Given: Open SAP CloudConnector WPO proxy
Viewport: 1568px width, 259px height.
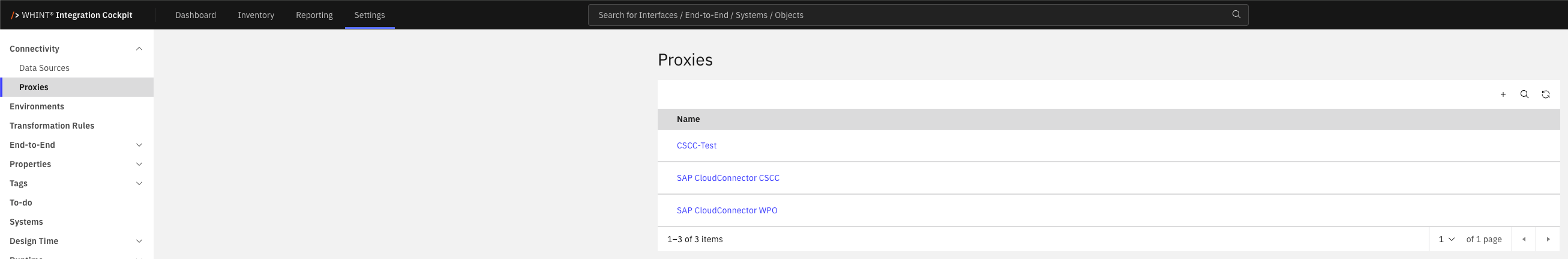Looking at the screenshot, I should pyautogui.click(x=727, y=210).
